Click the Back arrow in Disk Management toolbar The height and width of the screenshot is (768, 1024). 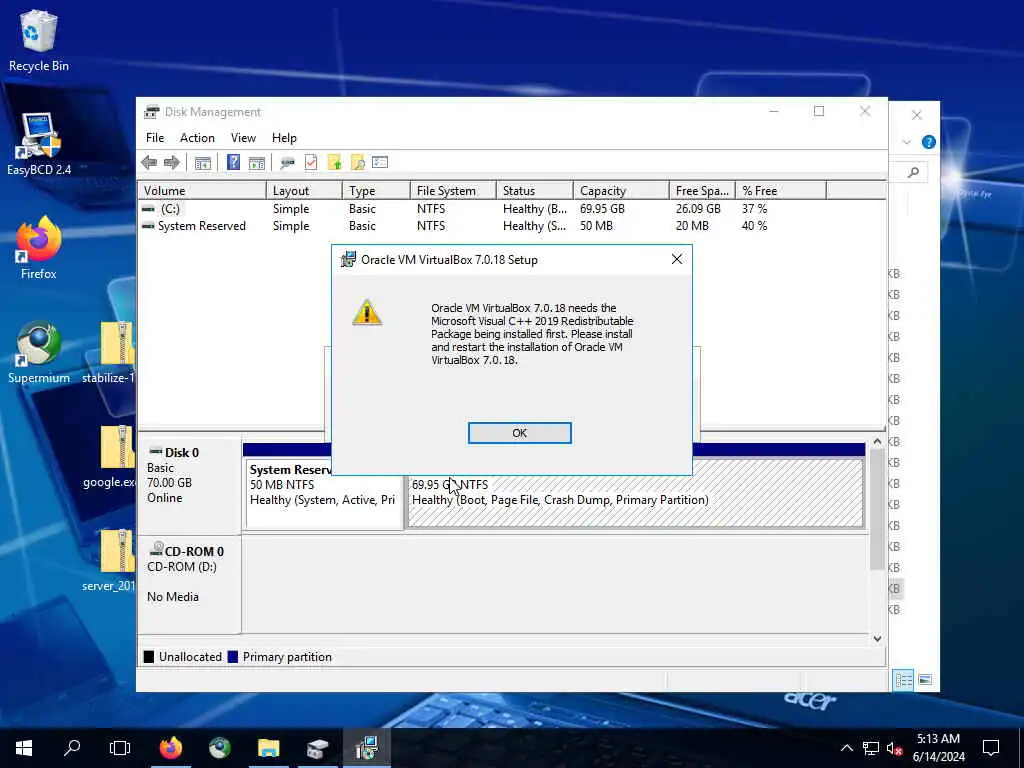point(150,163)
